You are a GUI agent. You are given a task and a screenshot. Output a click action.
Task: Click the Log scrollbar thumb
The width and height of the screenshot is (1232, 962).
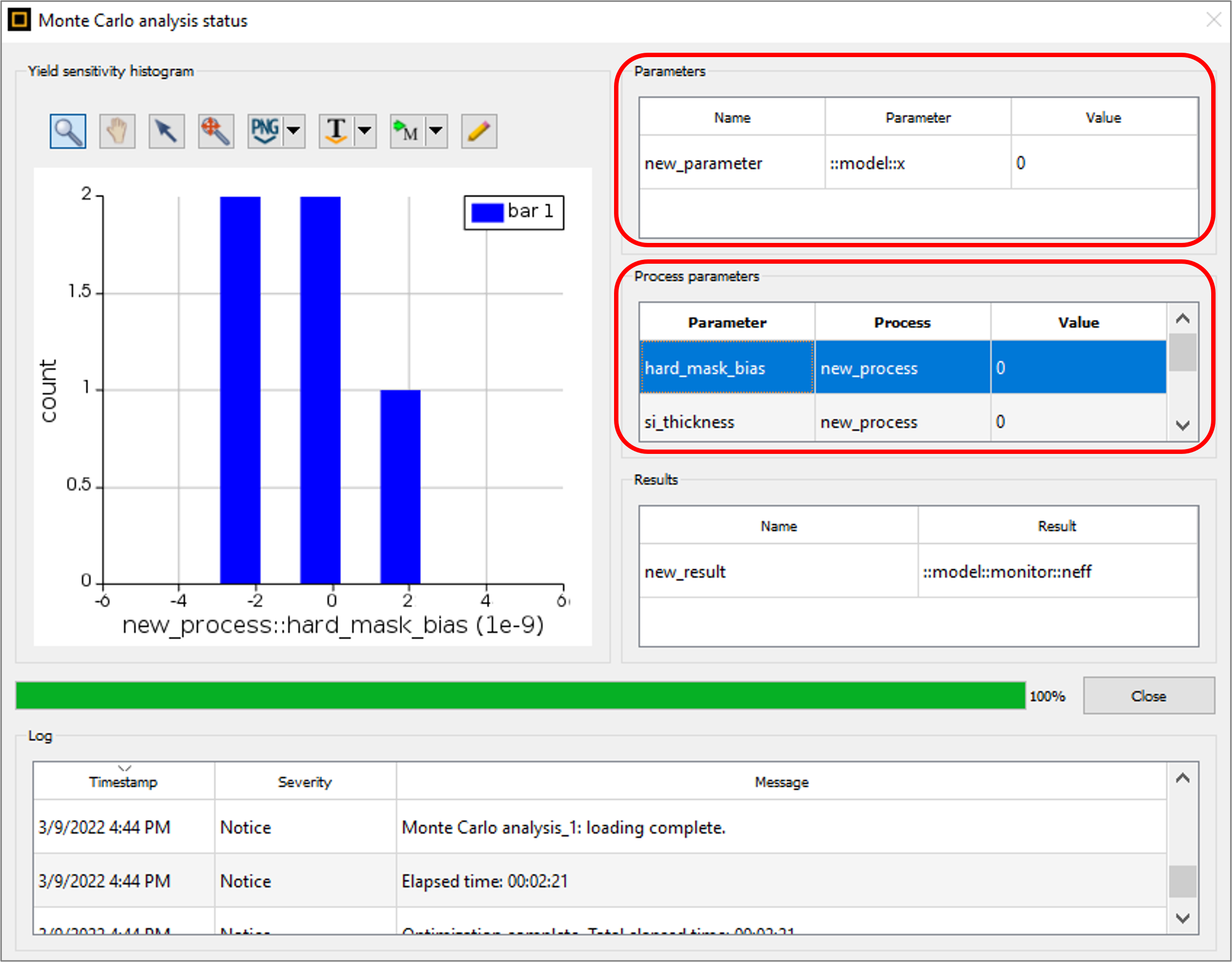pos(1183,881)
